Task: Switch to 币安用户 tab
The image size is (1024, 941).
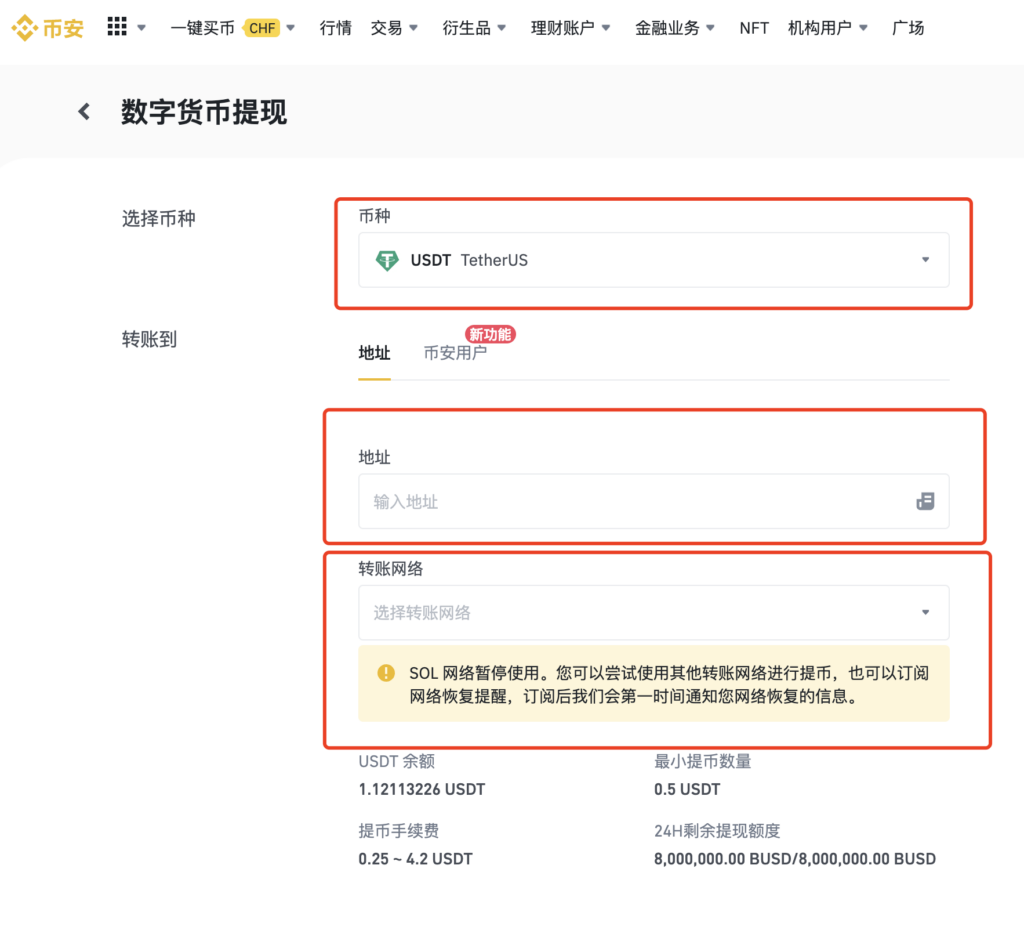Action: pyautogui.click(x=455, y=353)
